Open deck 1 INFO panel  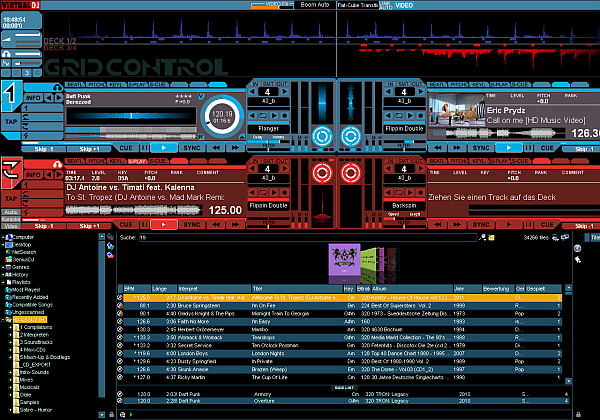pyautogui.click(x=33, y=98)
